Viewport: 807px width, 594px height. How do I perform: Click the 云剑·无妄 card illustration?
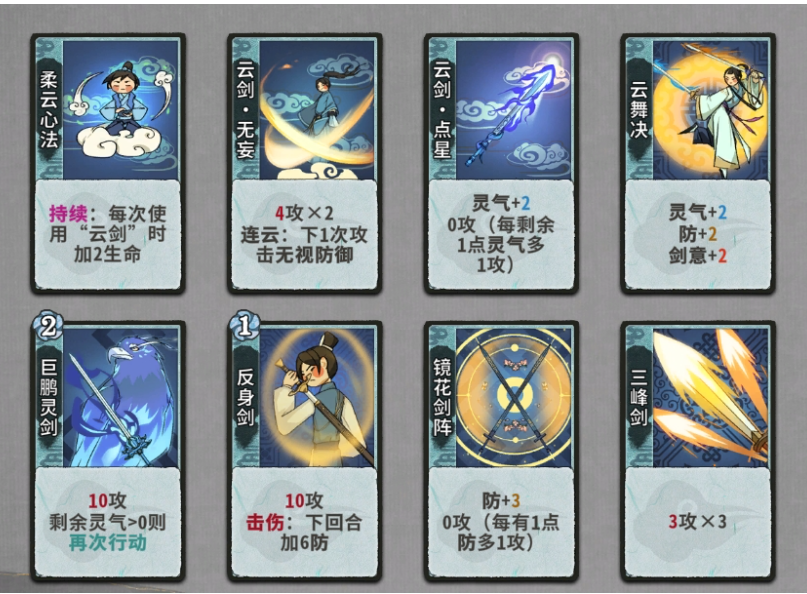click(318, 110)
